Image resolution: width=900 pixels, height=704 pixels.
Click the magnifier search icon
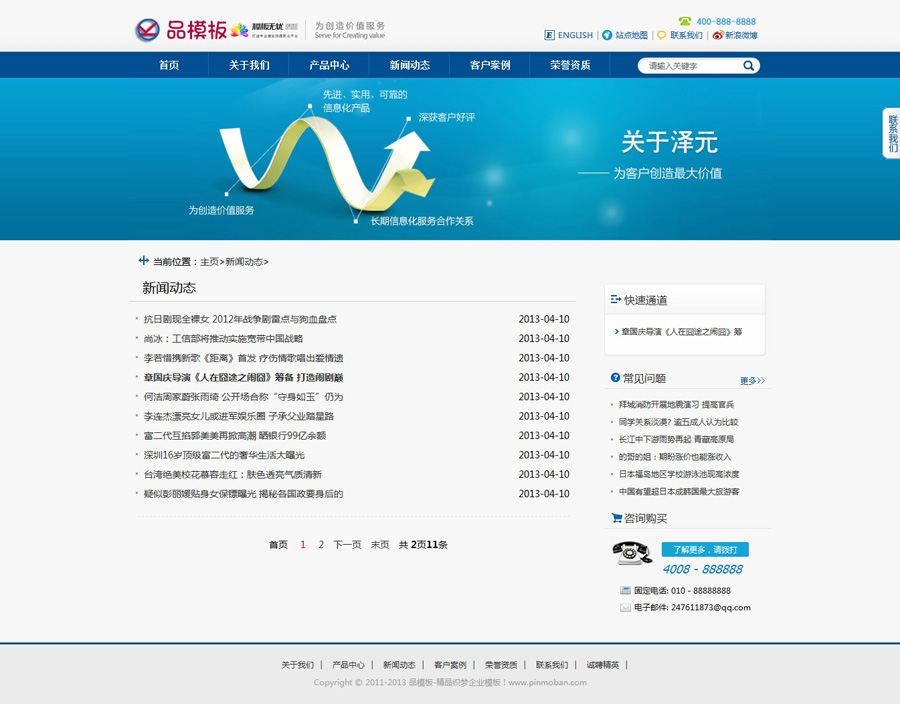tap(748, 66)
